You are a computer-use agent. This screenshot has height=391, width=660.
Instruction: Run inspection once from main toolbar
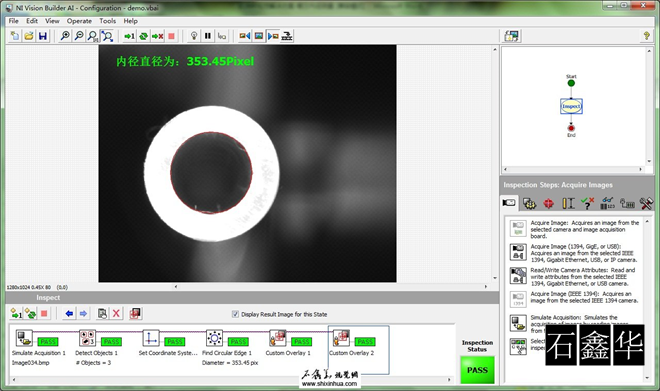point(129,36)
